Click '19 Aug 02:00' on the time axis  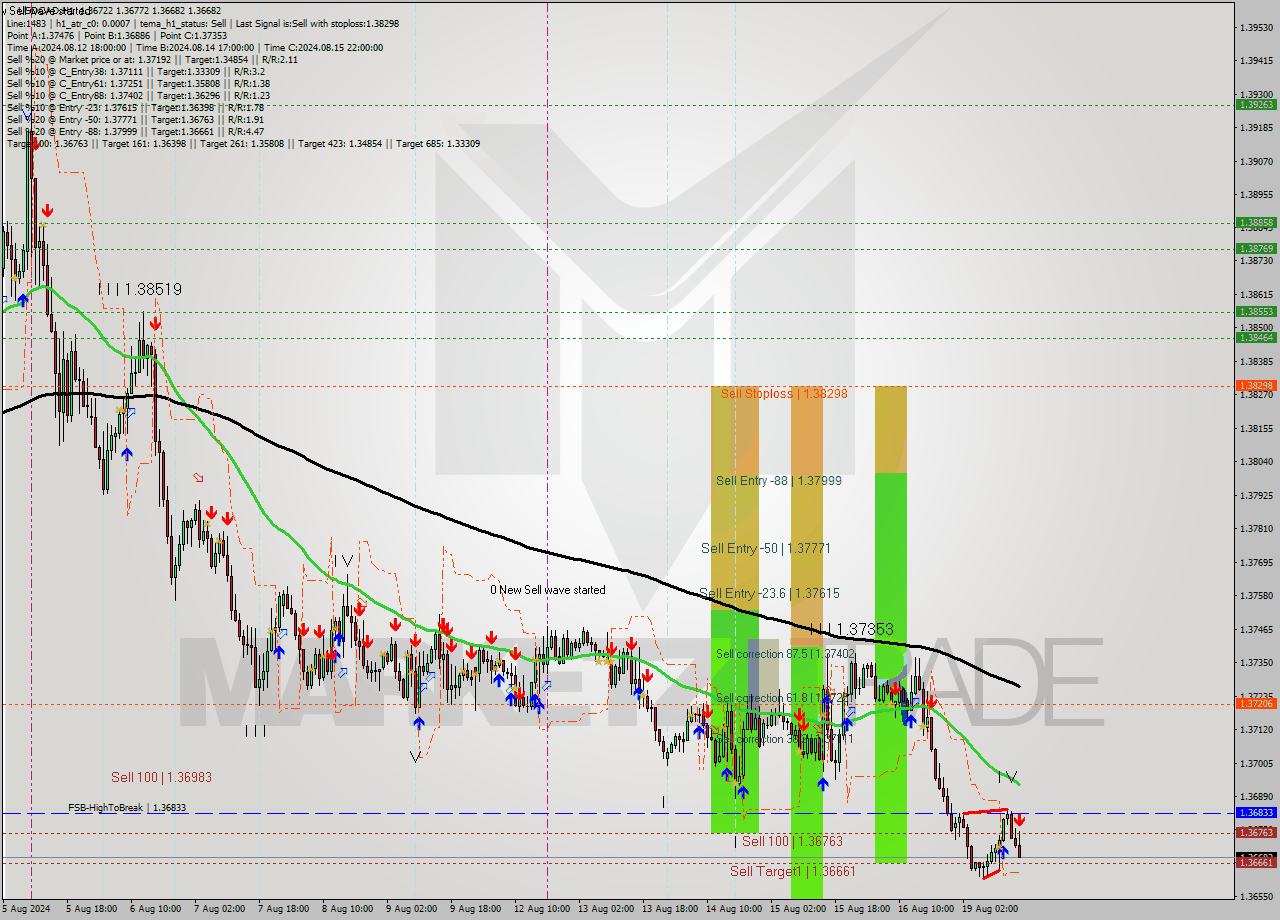[x=989, y=909]
